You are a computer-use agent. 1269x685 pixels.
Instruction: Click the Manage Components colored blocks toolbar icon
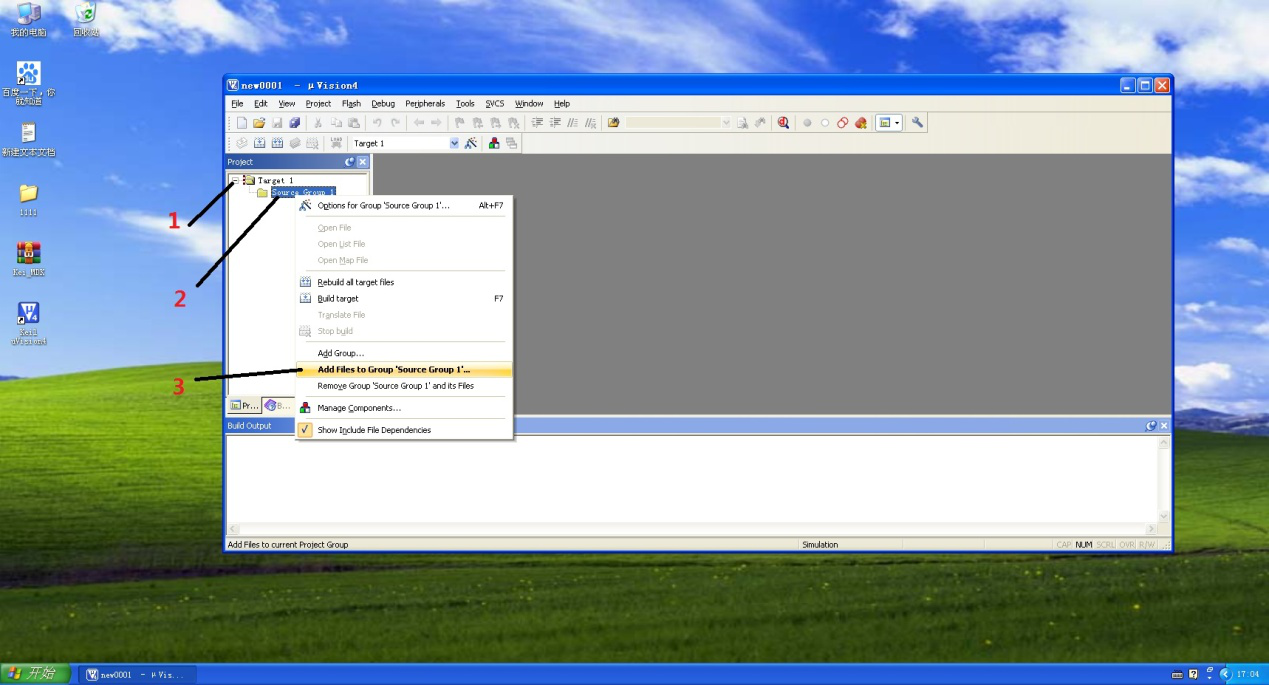coord(494,143)
